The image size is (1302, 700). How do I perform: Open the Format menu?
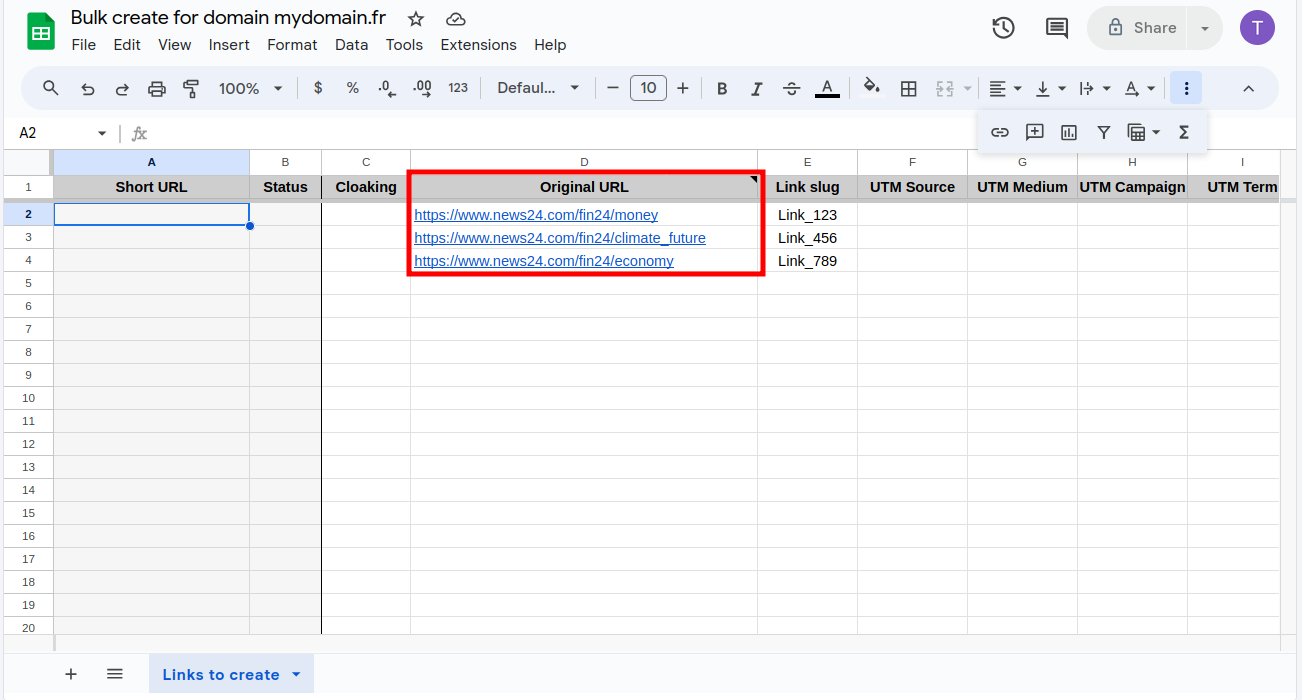(292, 45)
